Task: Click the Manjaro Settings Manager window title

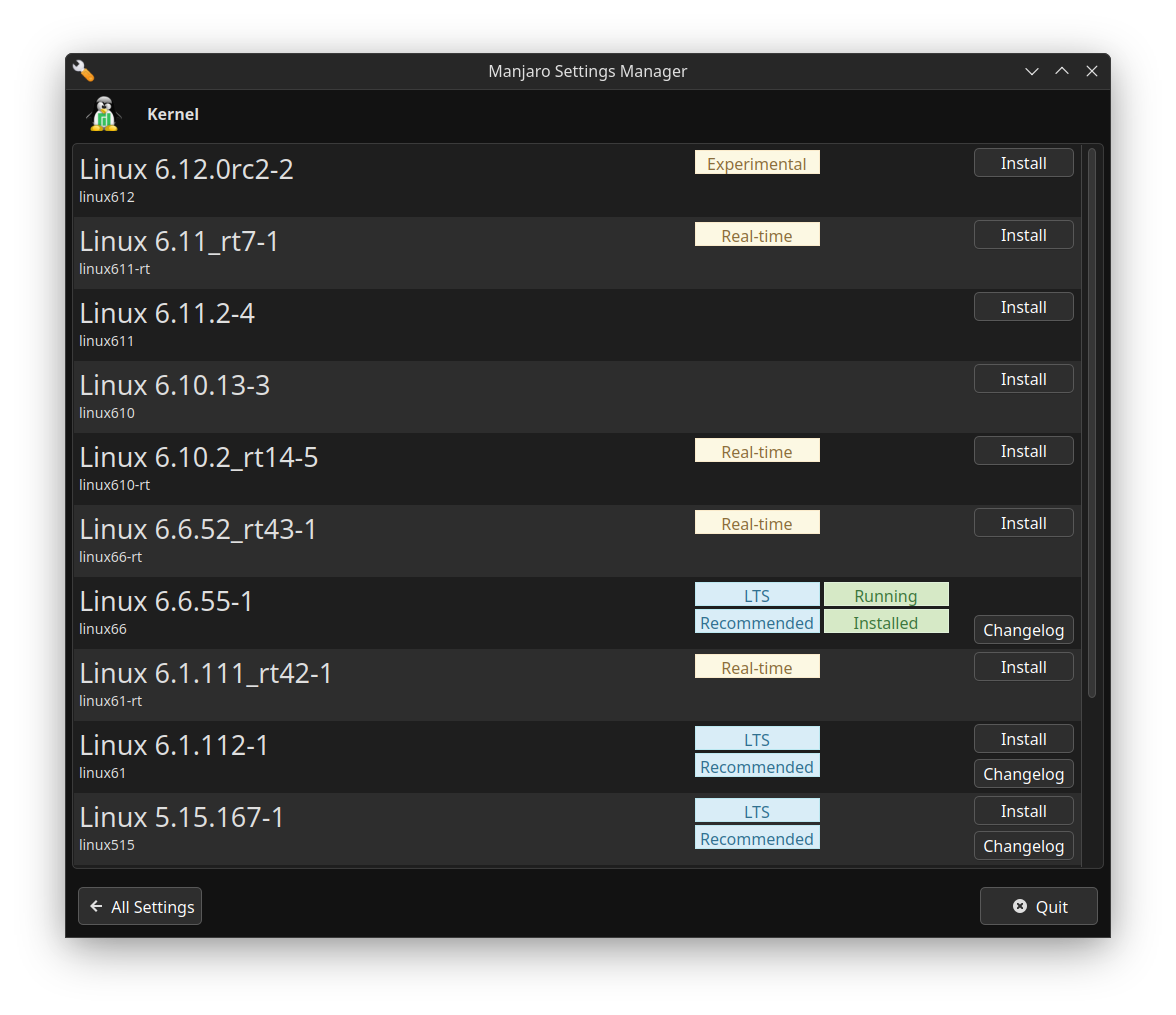Action: [587, 71]
